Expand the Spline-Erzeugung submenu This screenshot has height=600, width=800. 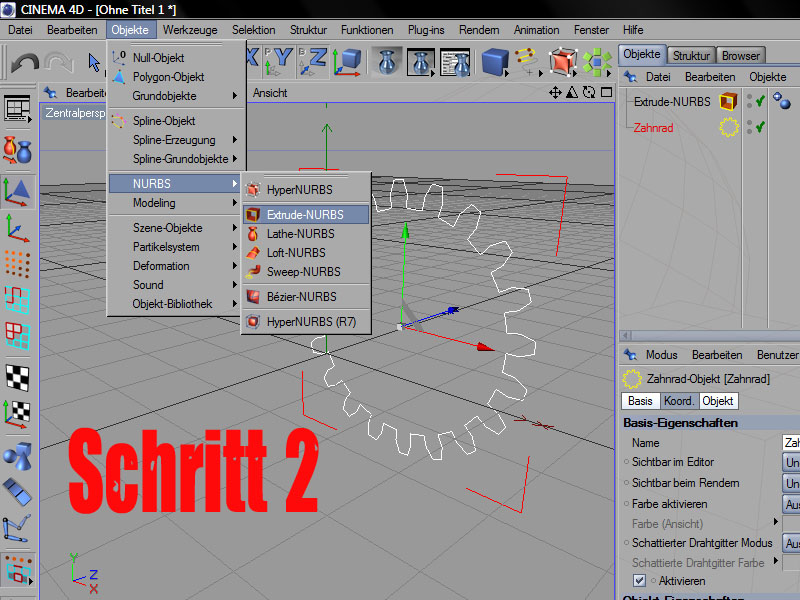point(176,140)
